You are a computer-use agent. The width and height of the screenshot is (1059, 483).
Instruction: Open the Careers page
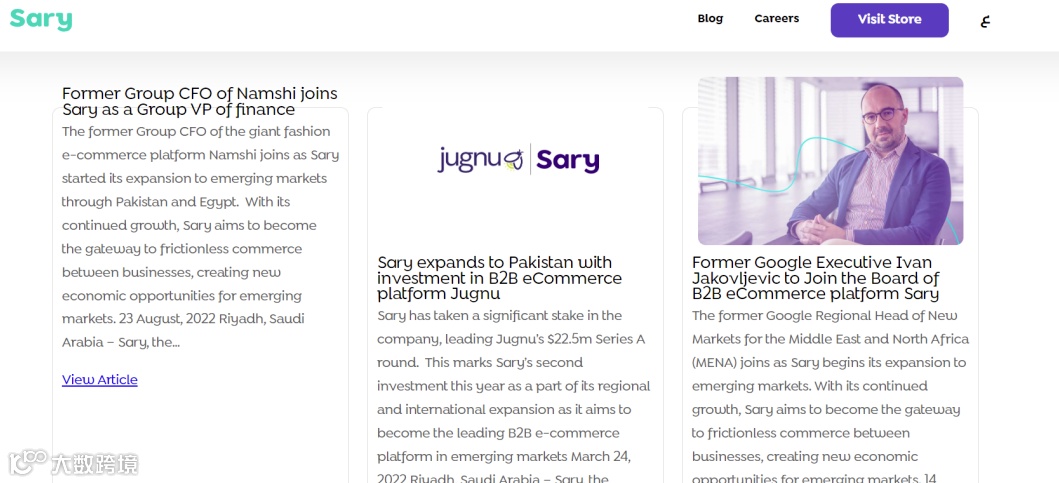(x=777, y=19)
